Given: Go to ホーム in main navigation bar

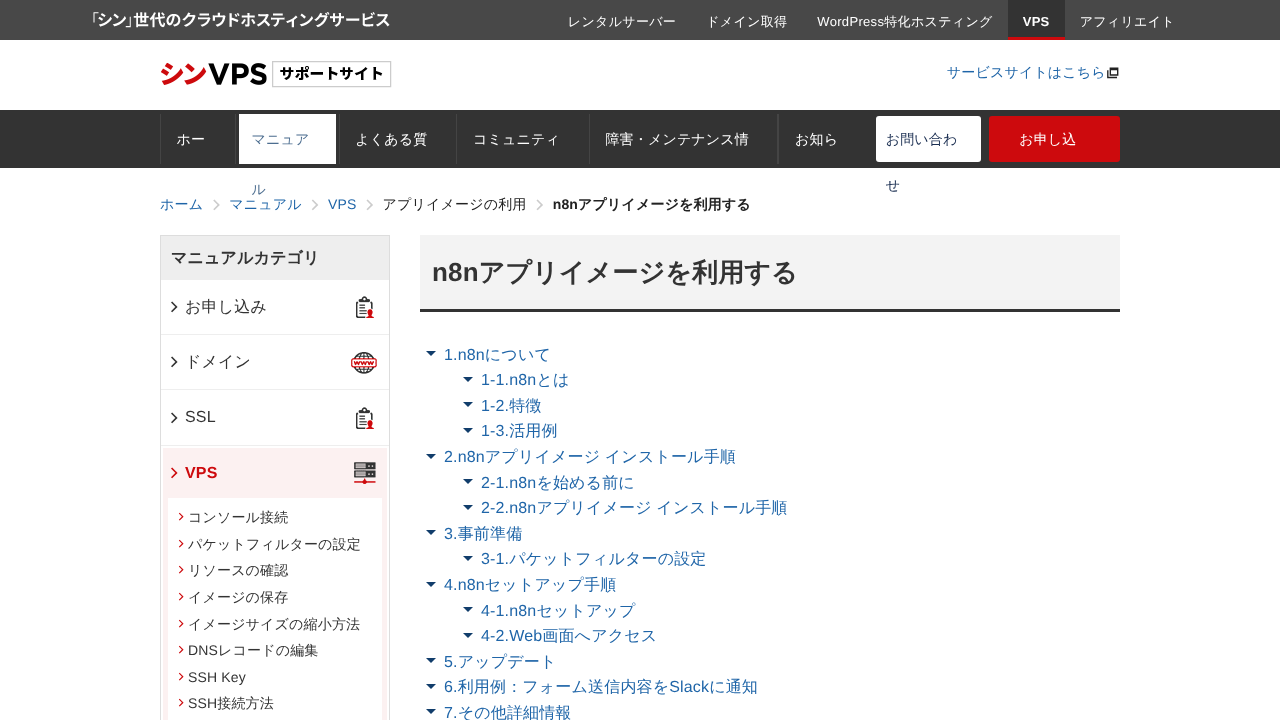Looking at the screenshot, I should tap(198, 139).
